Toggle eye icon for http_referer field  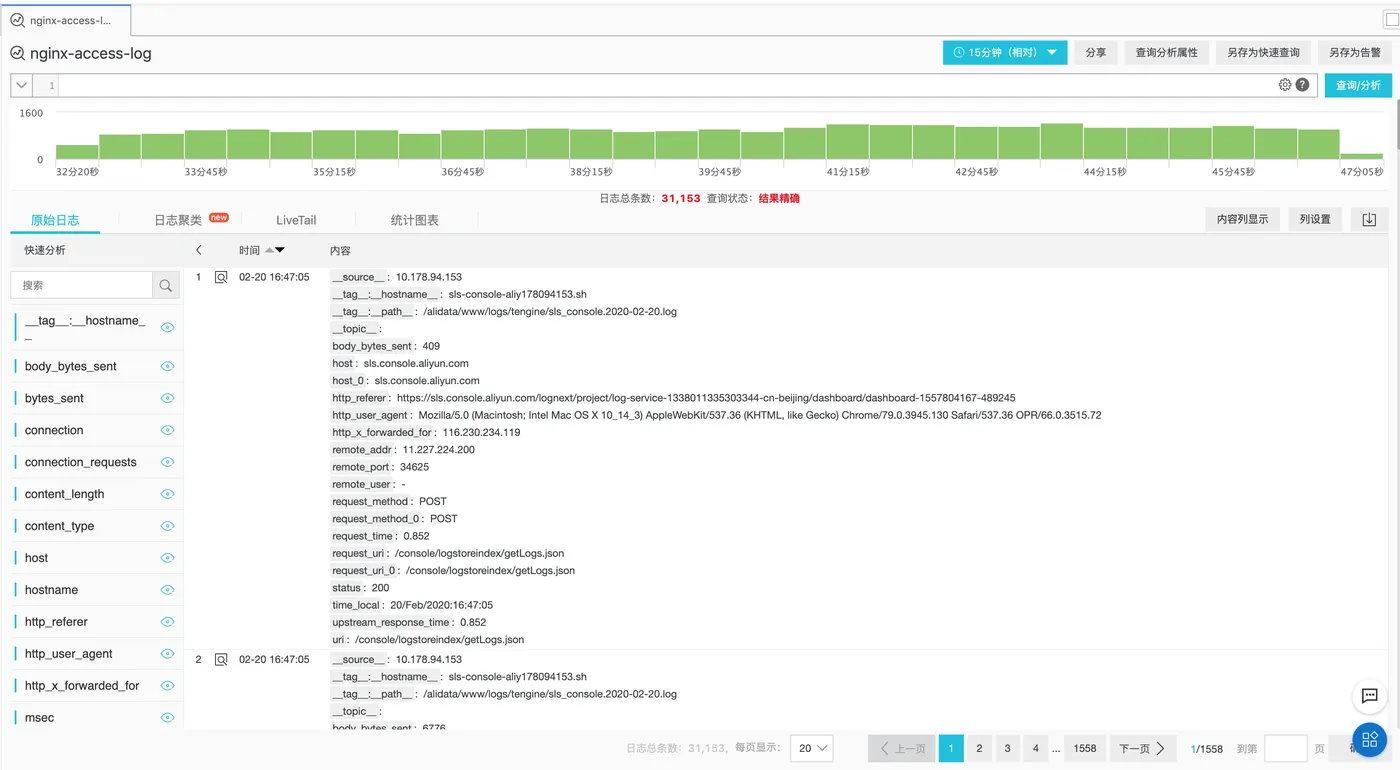[167, 622]
